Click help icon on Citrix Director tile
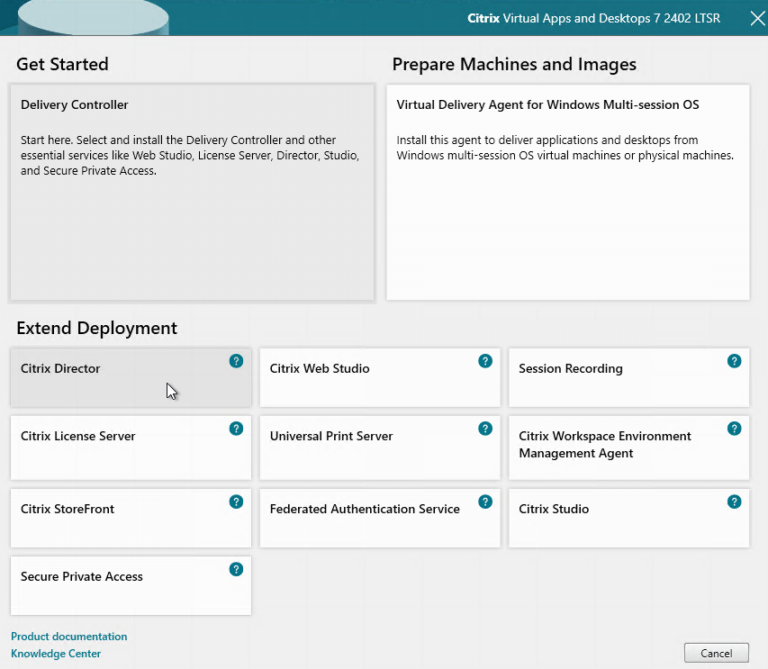 tap(236, 361)
